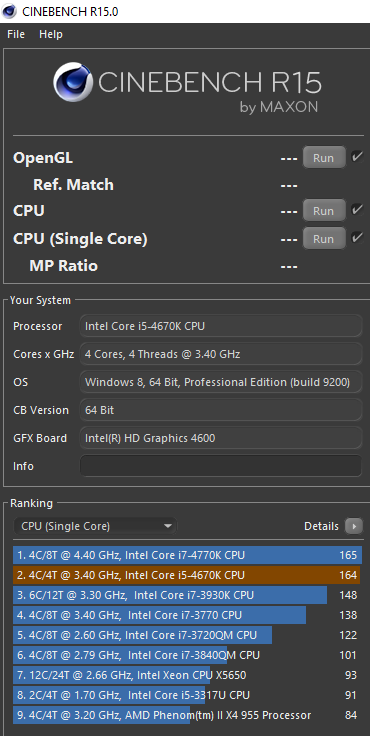This screenshot has width=370, height=736.
Task: Open the File menu
Action: pos(16,34)
